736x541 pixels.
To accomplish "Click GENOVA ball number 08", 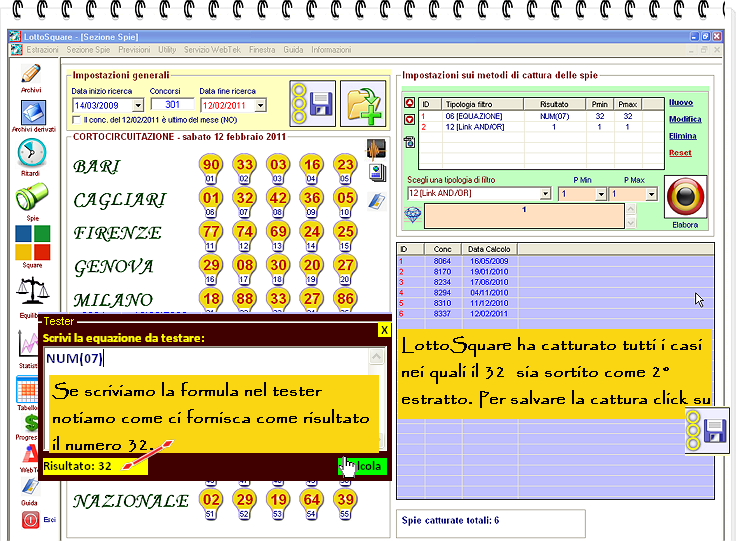I will pyautogui.click(x=245, y=265).
